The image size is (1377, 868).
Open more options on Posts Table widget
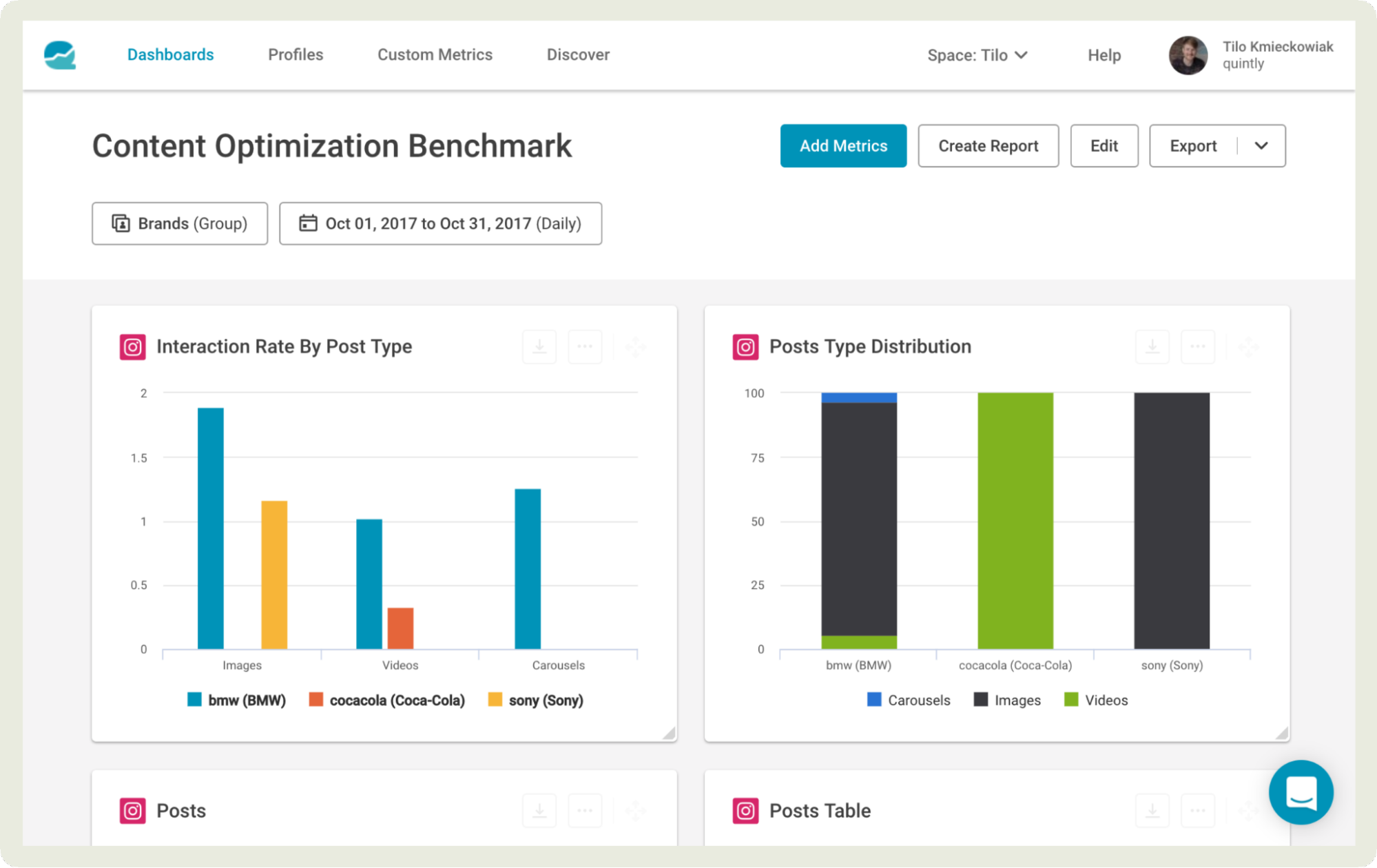[1198, 811]
